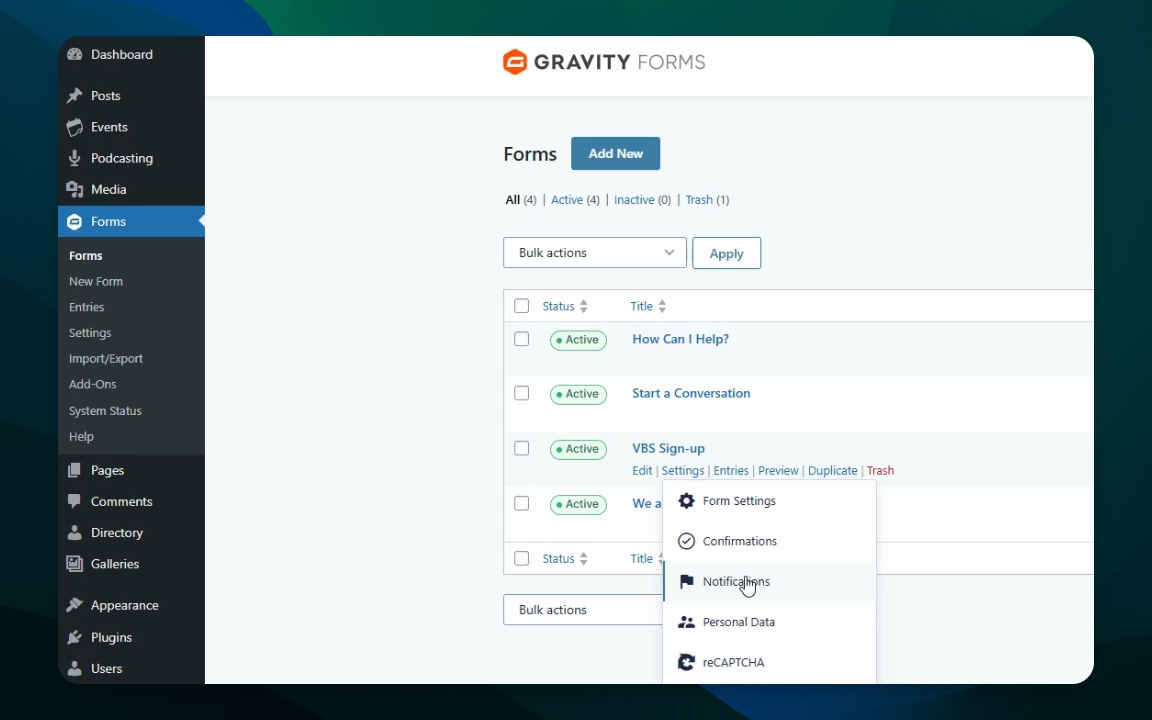The image size is (1152, 720).
Task: Open the VBS Sign-up form title
Action: (x=669, y=448)
